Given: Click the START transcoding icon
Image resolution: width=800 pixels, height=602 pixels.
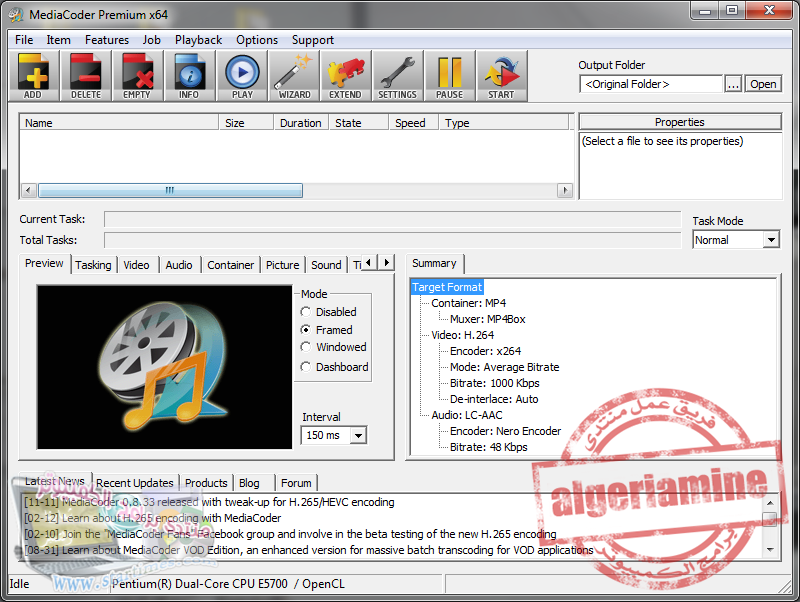Looking at the screenshot, I should [x=502, y=76].
